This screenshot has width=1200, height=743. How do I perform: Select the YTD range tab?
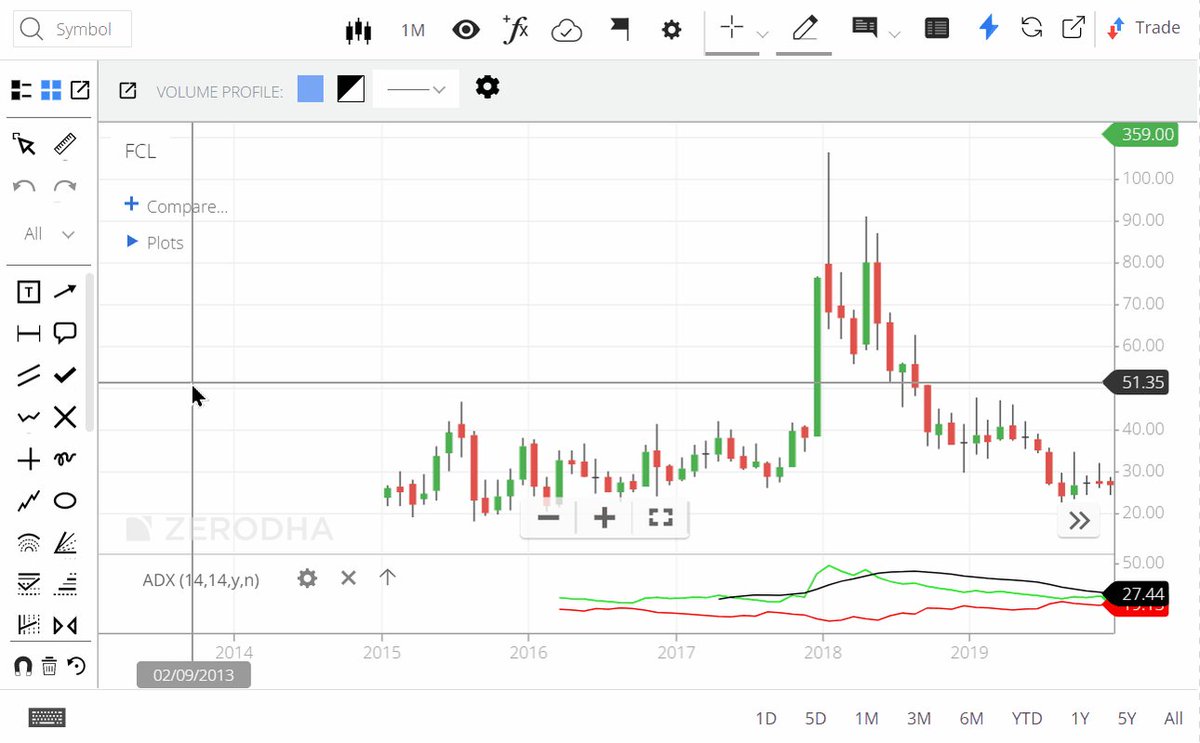click(x=1026, y=718)
